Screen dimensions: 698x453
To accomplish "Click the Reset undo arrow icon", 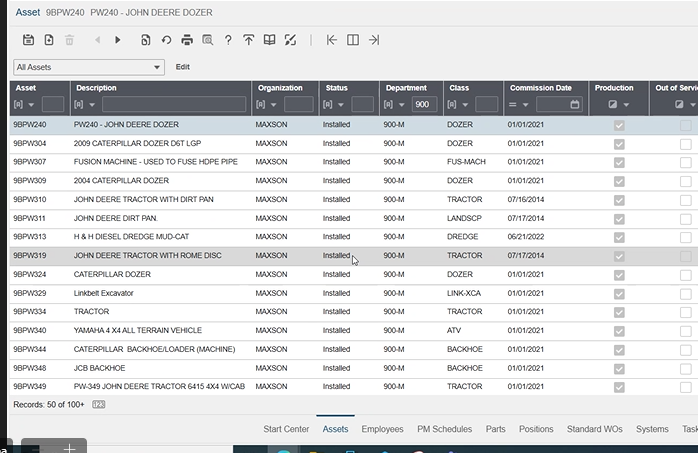I will pos(166,40).
